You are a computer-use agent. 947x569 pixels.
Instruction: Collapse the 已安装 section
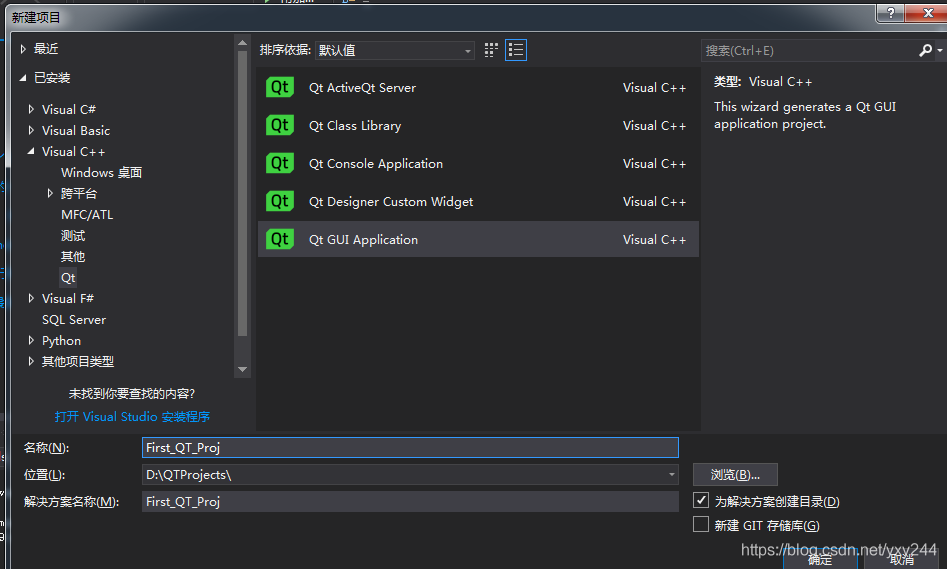(23, 78)
